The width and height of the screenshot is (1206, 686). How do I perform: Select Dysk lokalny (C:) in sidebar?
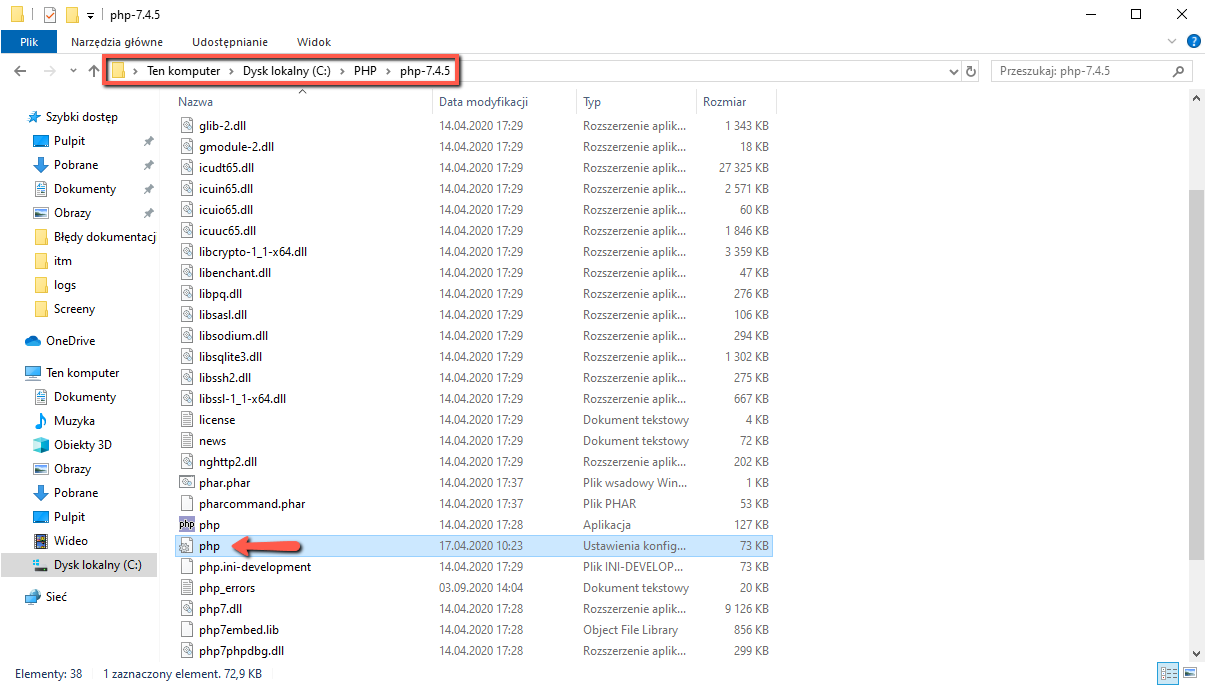click(97, 565)
